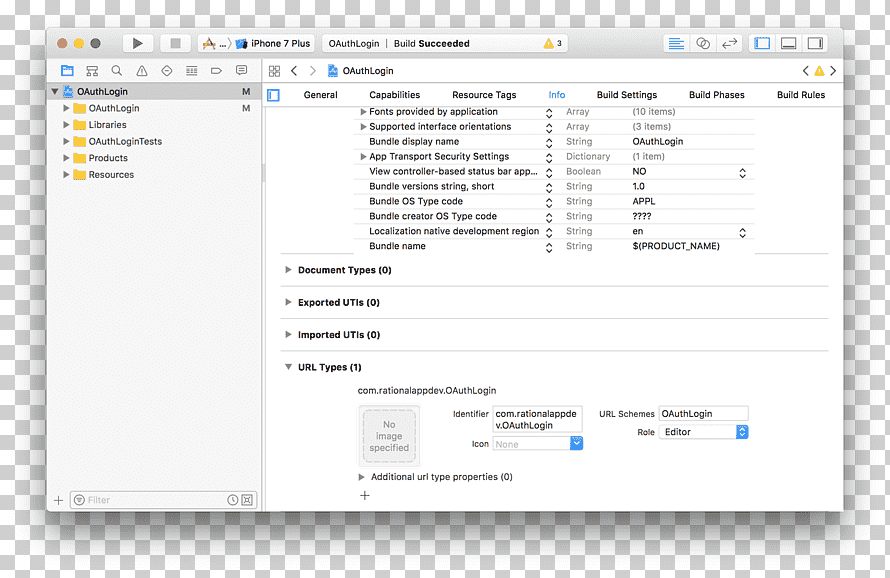Screen dimensions: 890x578
Task: Switch to the Info tab
Action: tap(557, 95)
